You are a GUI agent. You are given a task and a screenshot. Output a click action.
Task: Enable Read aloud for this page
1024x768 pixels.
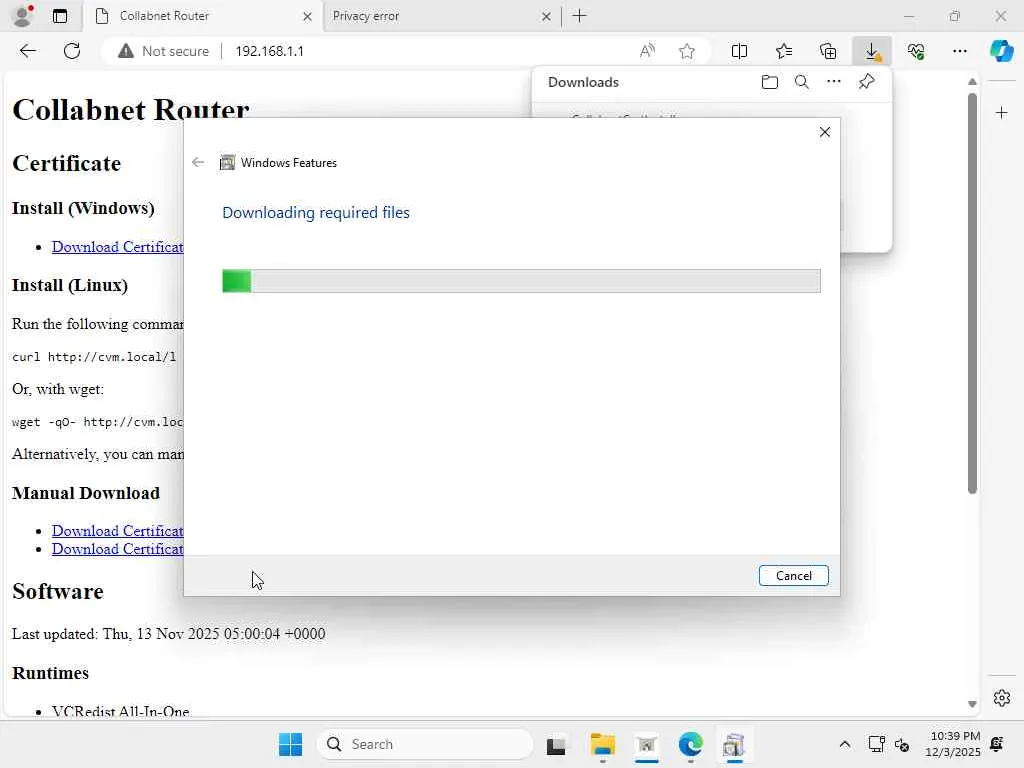[647, 51]
